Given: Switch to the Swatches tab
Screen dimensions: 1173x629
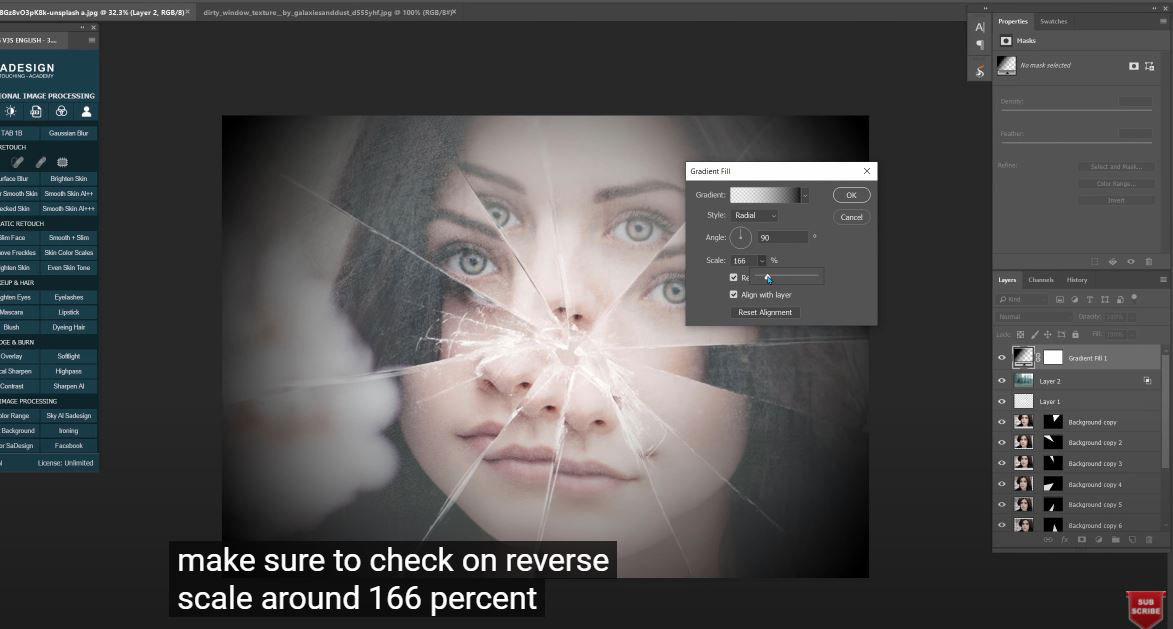Looking at the screenshot, I should point(1053,22).
